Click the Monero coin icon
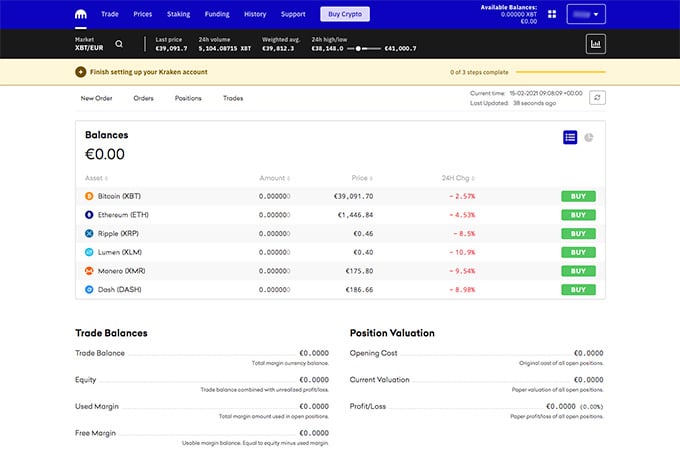 point(89,271)
